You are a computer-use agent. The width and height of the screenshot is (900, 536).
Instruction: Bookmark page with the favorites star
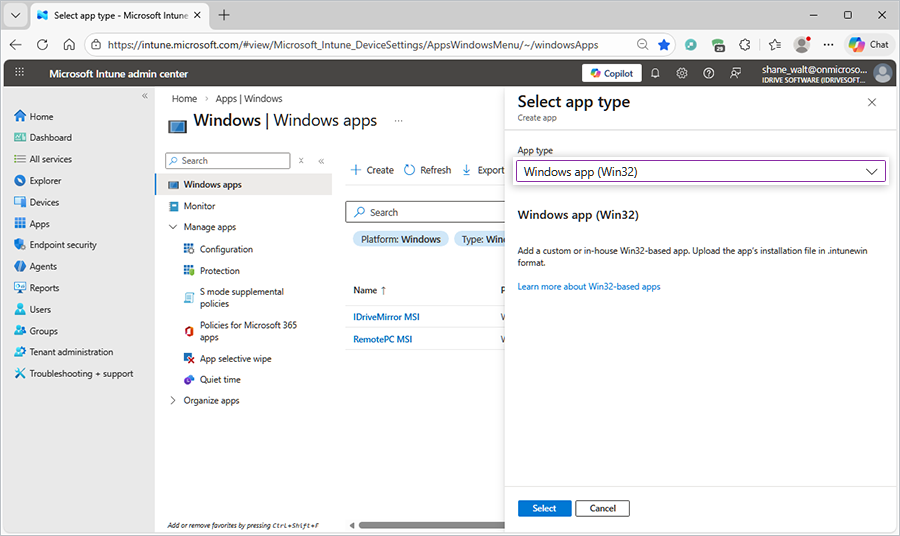[664, 44]
